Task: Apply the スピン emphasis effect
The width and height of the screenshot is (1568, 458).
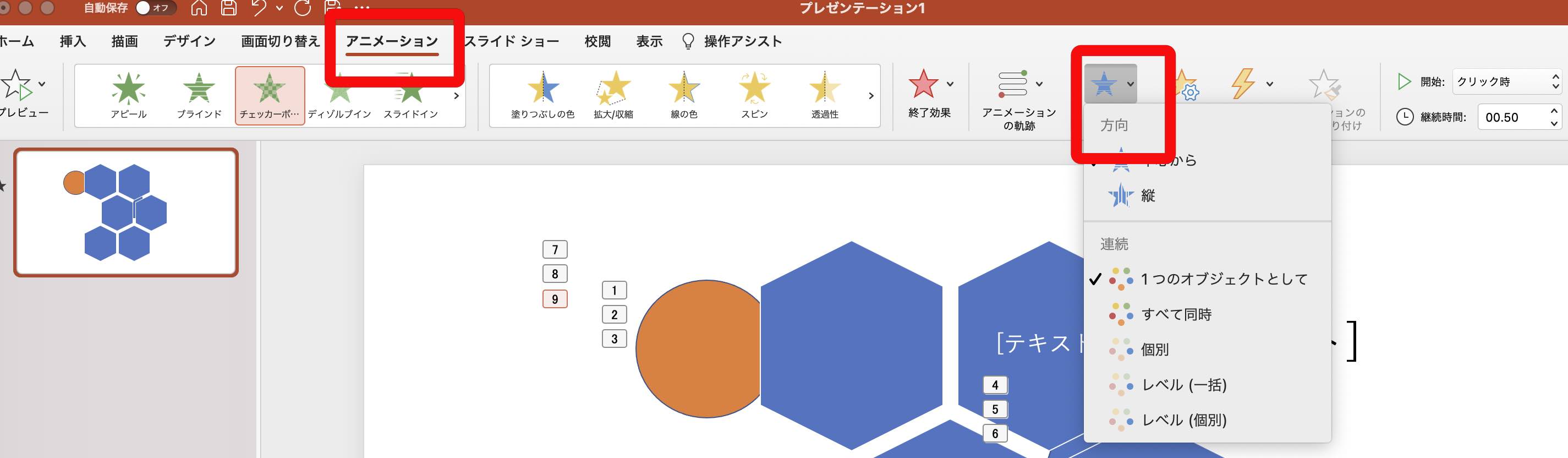Action: (x=755, y=96)
